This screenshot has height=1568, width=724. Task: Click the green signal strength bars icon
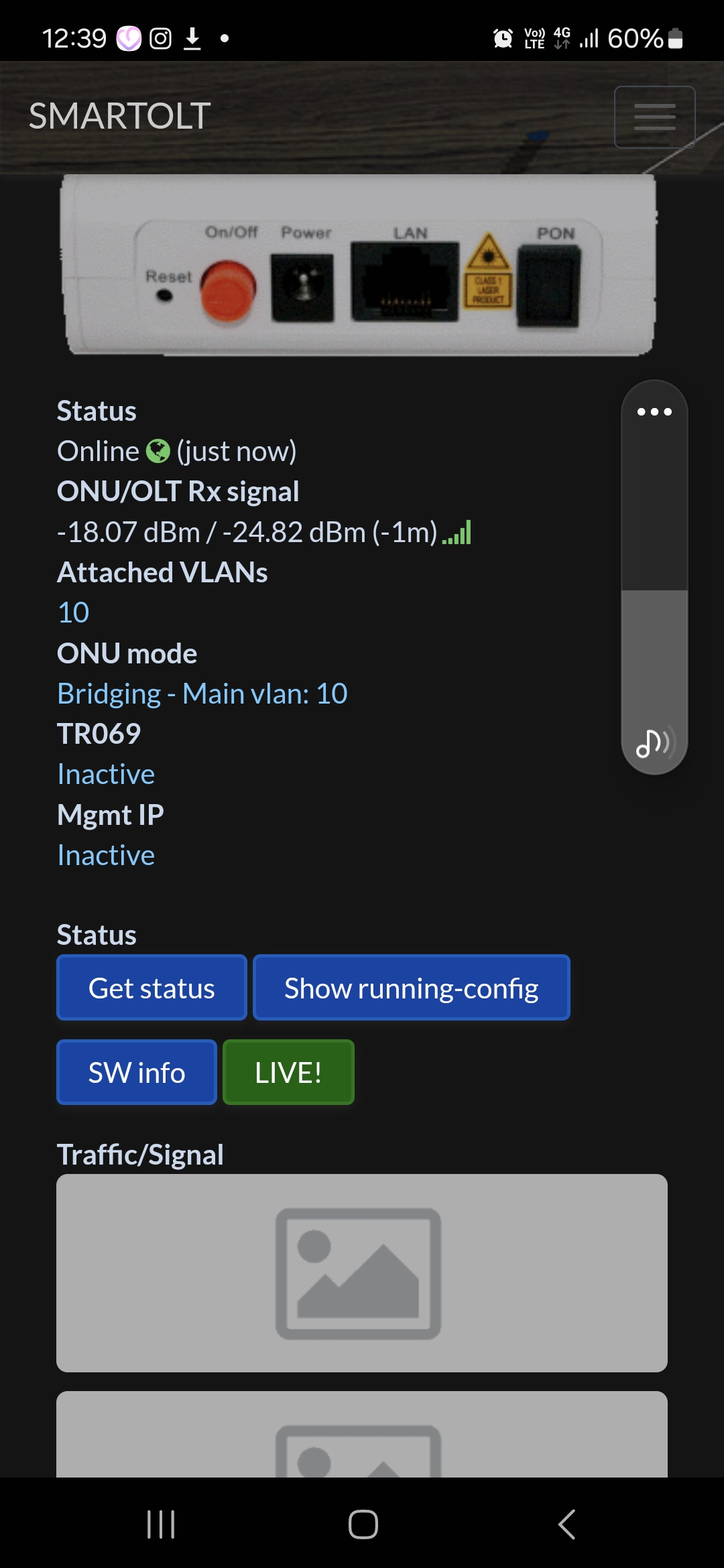[457, 533]
